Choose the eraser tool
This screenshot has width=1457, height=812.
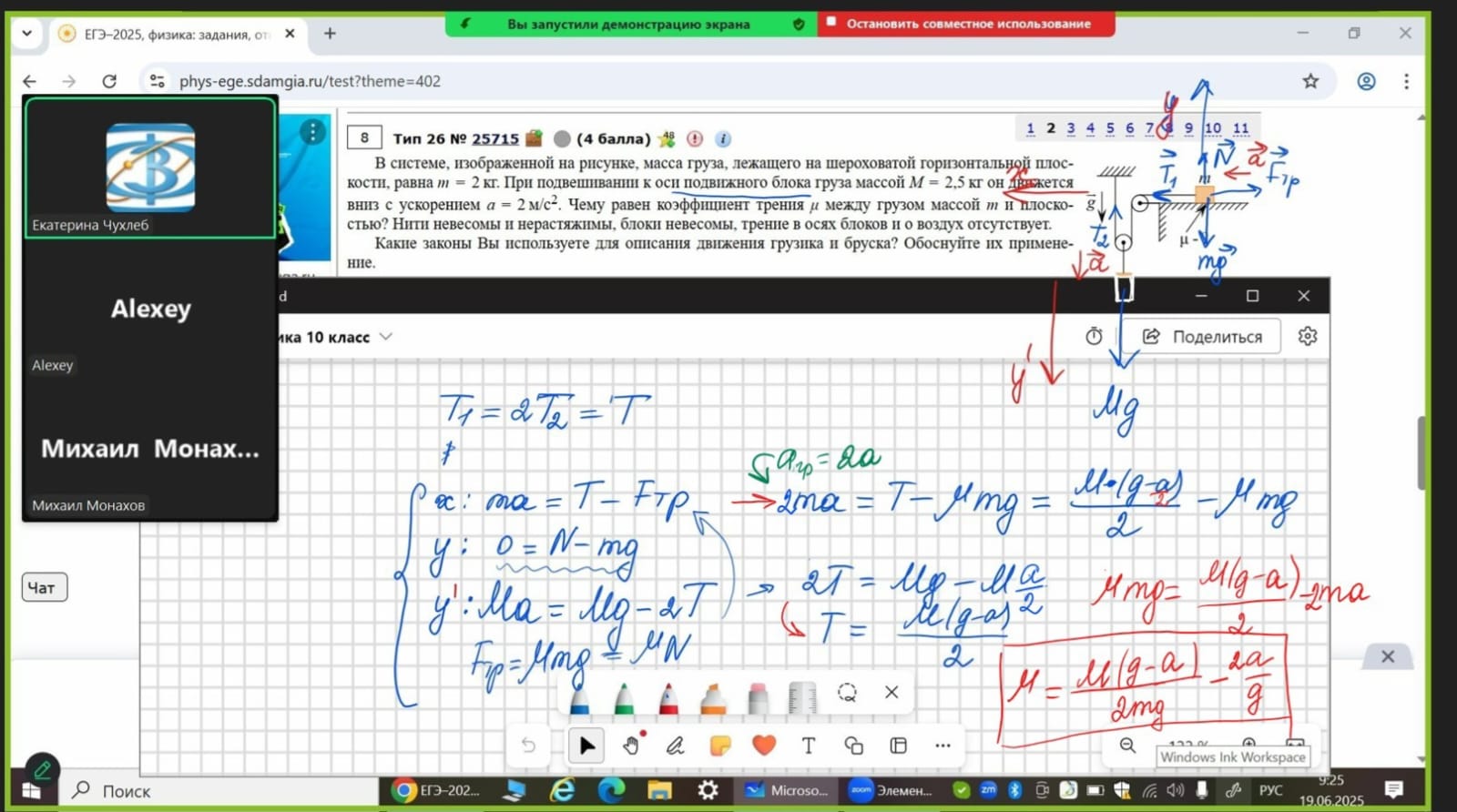tap(758, 699)
